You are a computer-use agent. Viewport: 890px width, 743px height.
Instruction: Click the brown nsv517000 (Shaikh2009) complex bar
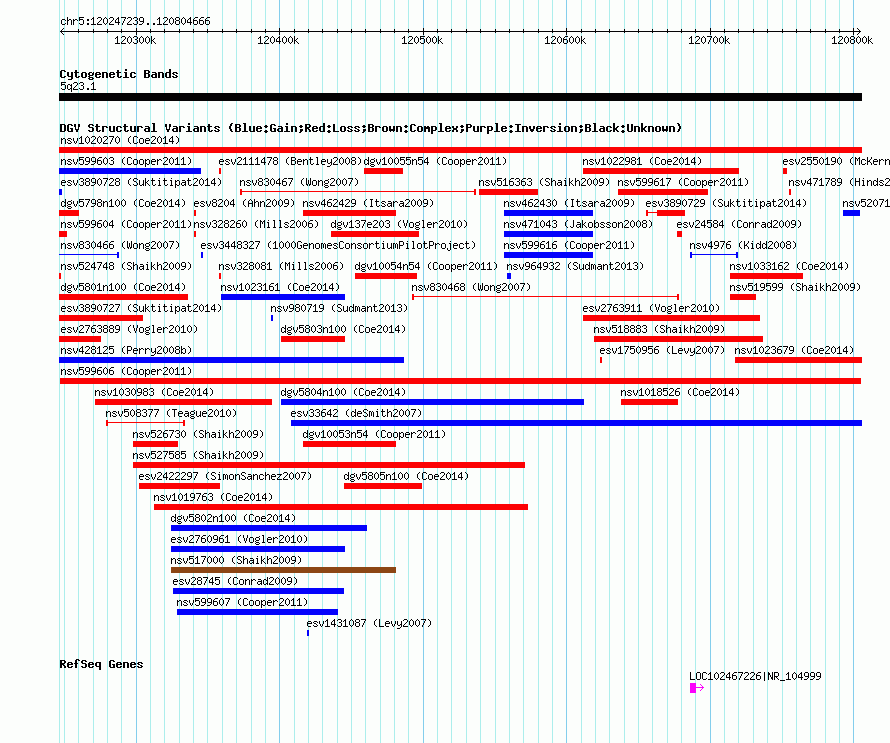(283, 570)
